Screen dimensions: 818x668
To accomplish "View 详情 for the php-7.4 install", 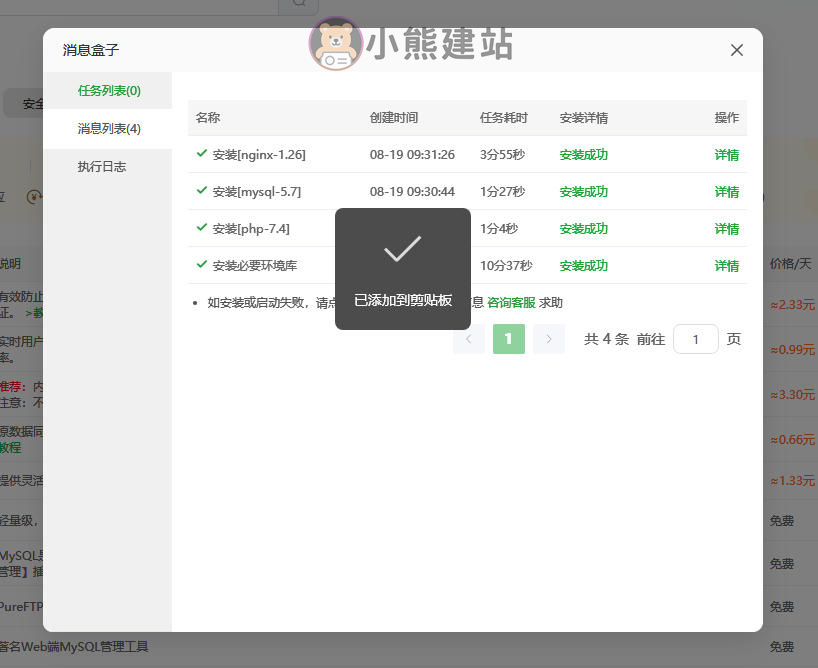I will click(727, 229).
